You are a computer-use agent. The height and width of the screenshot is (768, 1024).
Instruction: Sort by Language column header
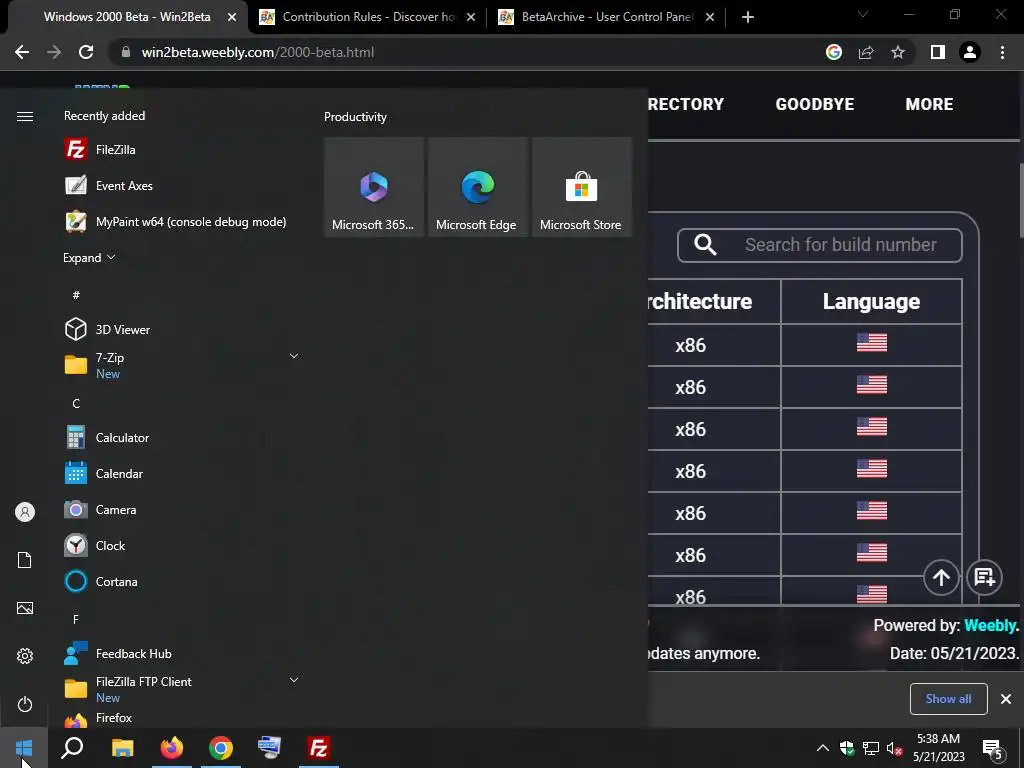871,301
